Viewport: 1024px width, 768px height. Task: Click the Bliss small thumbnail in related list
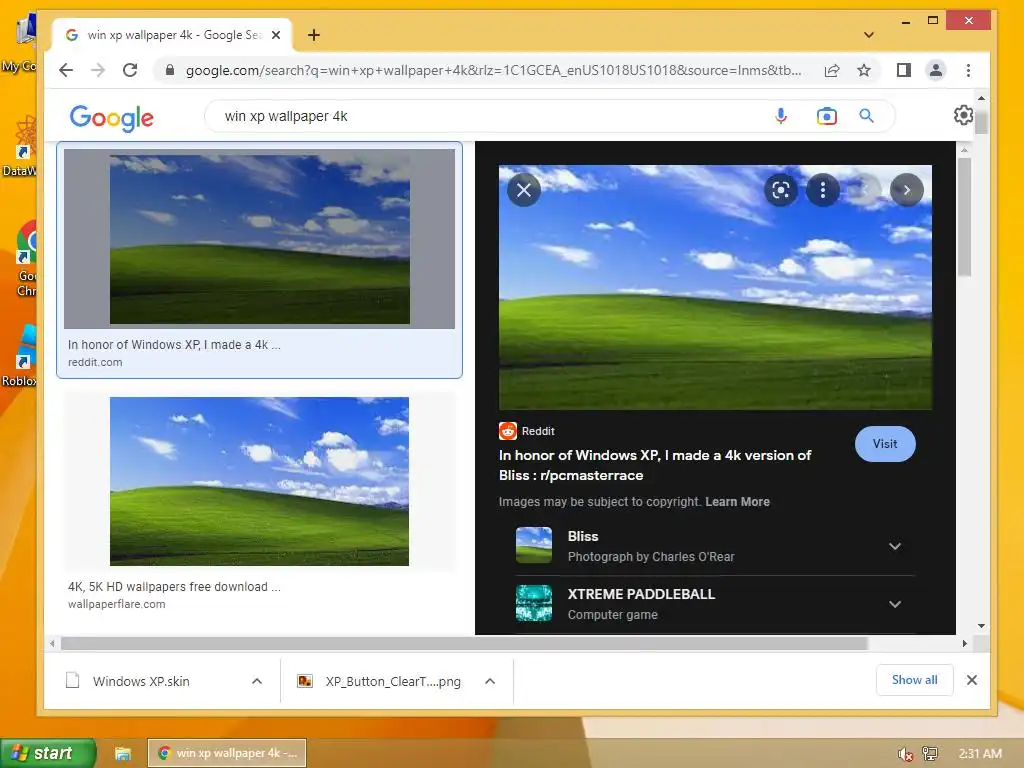[534, 545]
